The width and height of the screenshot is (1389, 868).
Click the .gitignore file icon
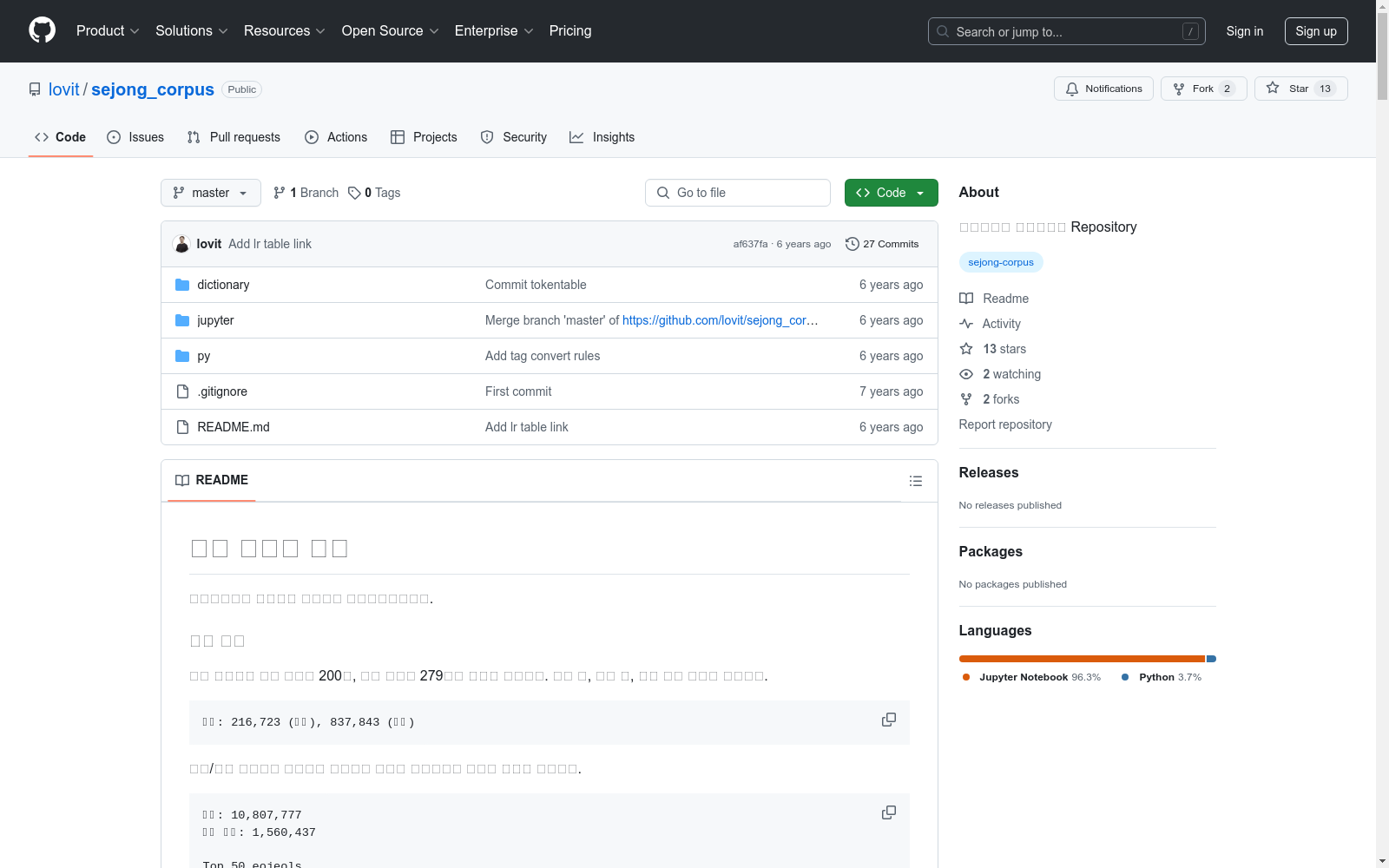(x=182, y=391)
